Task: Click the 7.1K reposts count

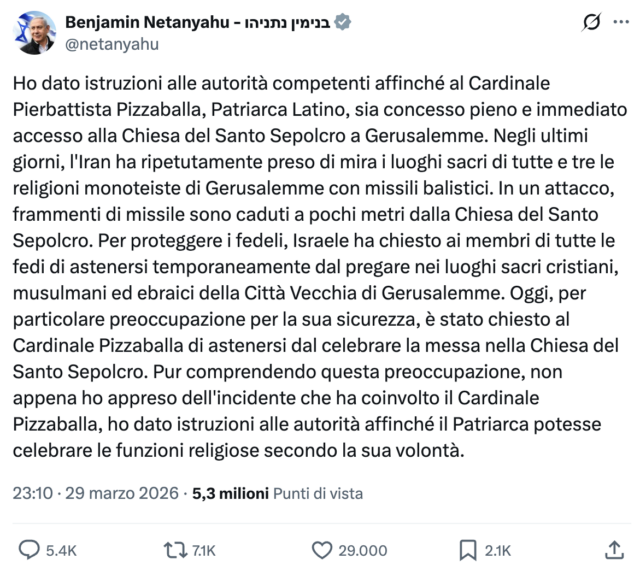Action: (205, 548)
